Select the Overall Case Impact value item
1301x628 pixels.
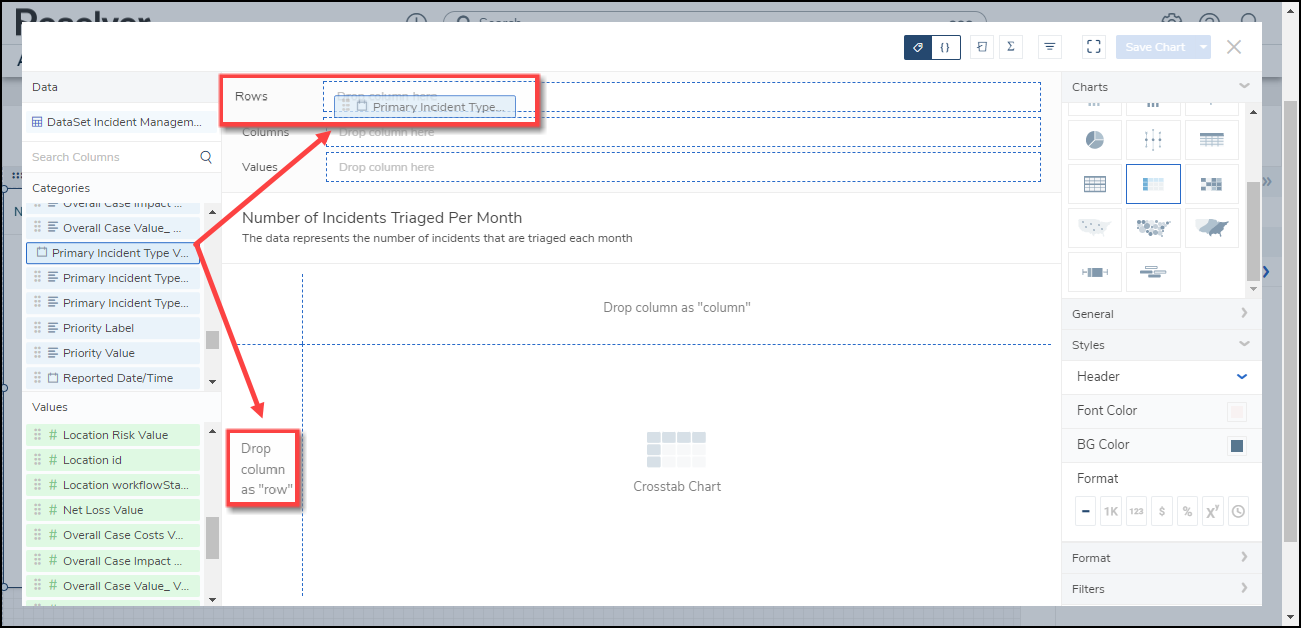click(x=113, y=561)
